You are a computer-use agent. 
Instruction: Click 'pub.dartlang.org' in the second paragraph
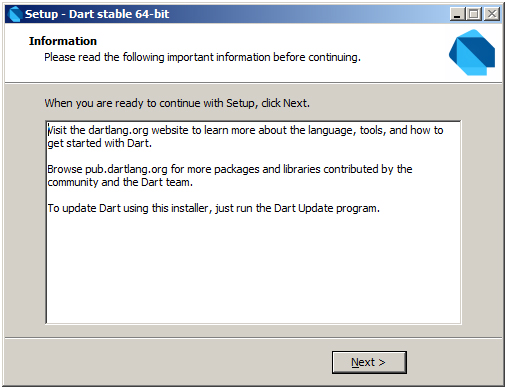[126, 169]
